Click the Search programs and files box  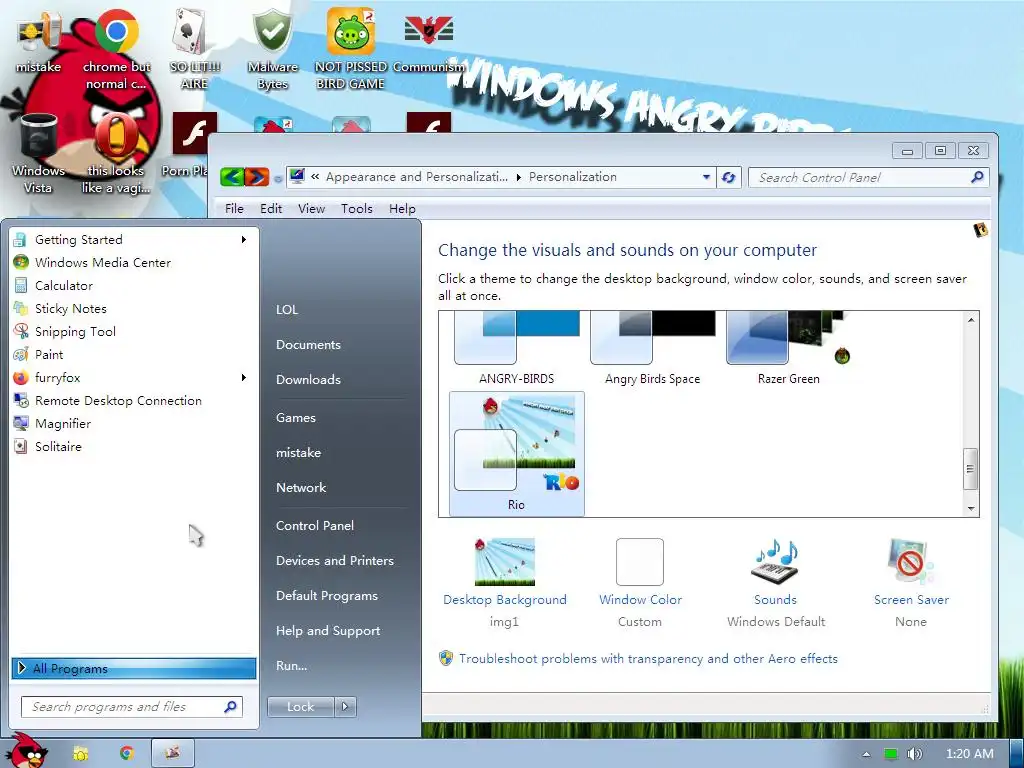(132, 707)
